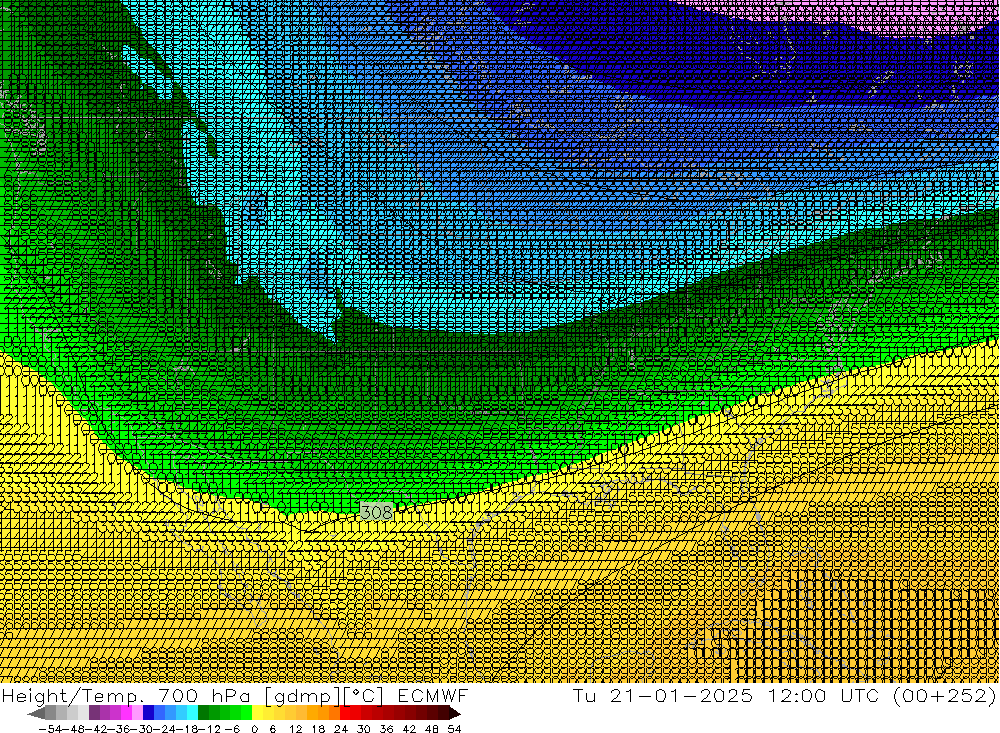Pick the dark blue legend swatch

(x=149, y=713)
